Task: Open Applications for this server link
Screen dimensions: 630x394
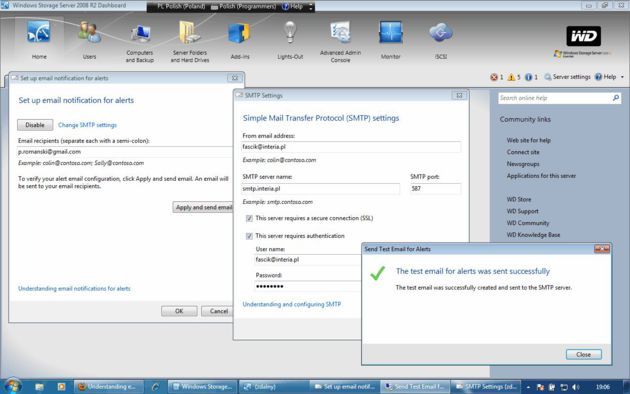Action: [541, 176]
